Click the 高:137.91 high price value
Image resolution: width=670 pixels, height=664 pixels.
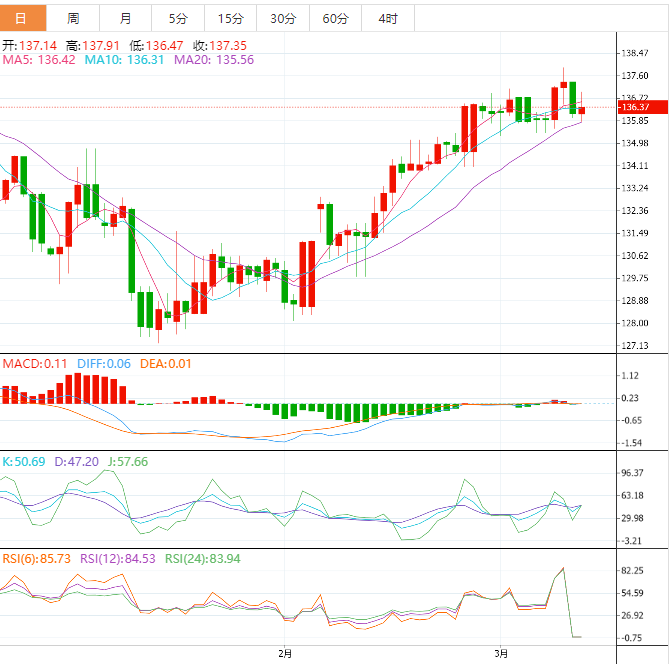click(x=93, y=46)
